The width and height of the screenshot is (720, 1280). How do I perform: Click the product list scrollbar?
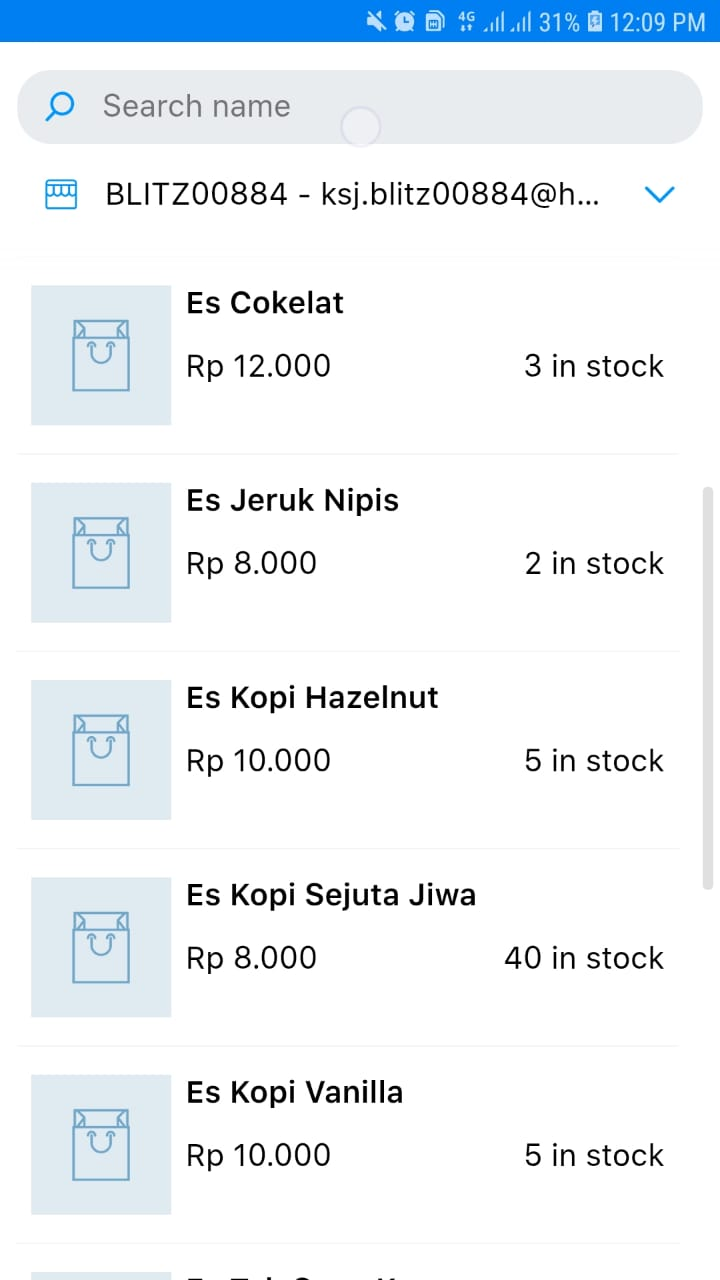click(x=708, y=688)
